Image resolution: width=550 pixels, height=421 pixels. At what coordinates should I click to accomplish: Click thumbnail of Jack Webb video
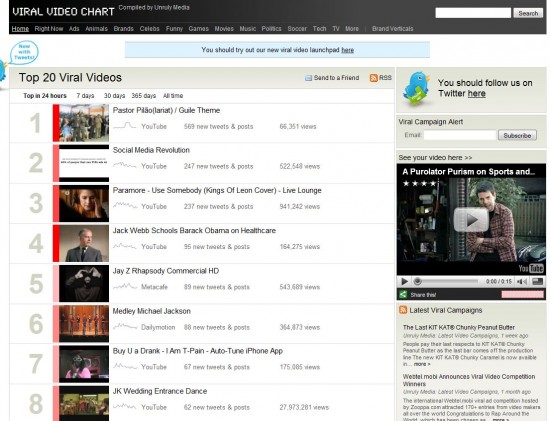pos(84,243)
